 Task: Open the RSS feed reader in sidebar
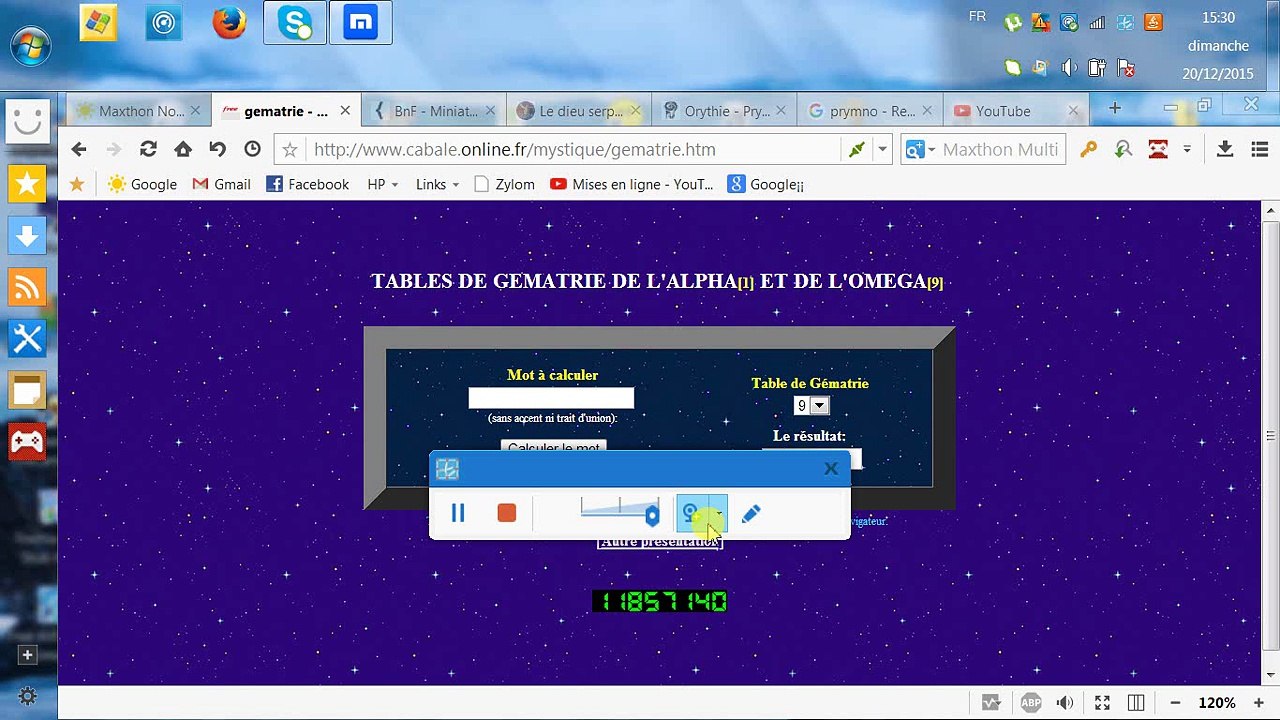point(27,288)
